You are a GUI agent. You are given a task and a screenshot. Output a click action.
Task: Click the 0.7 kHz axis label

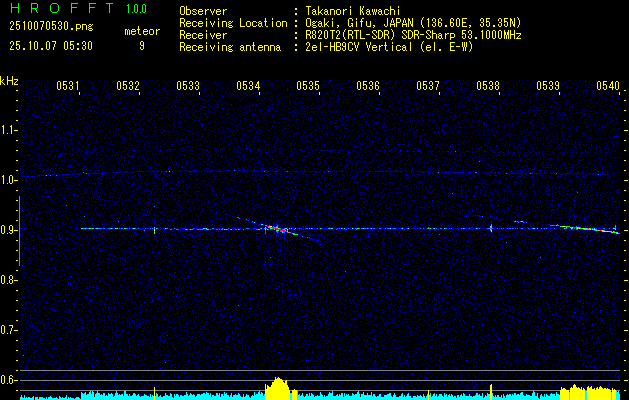point(8,330)
